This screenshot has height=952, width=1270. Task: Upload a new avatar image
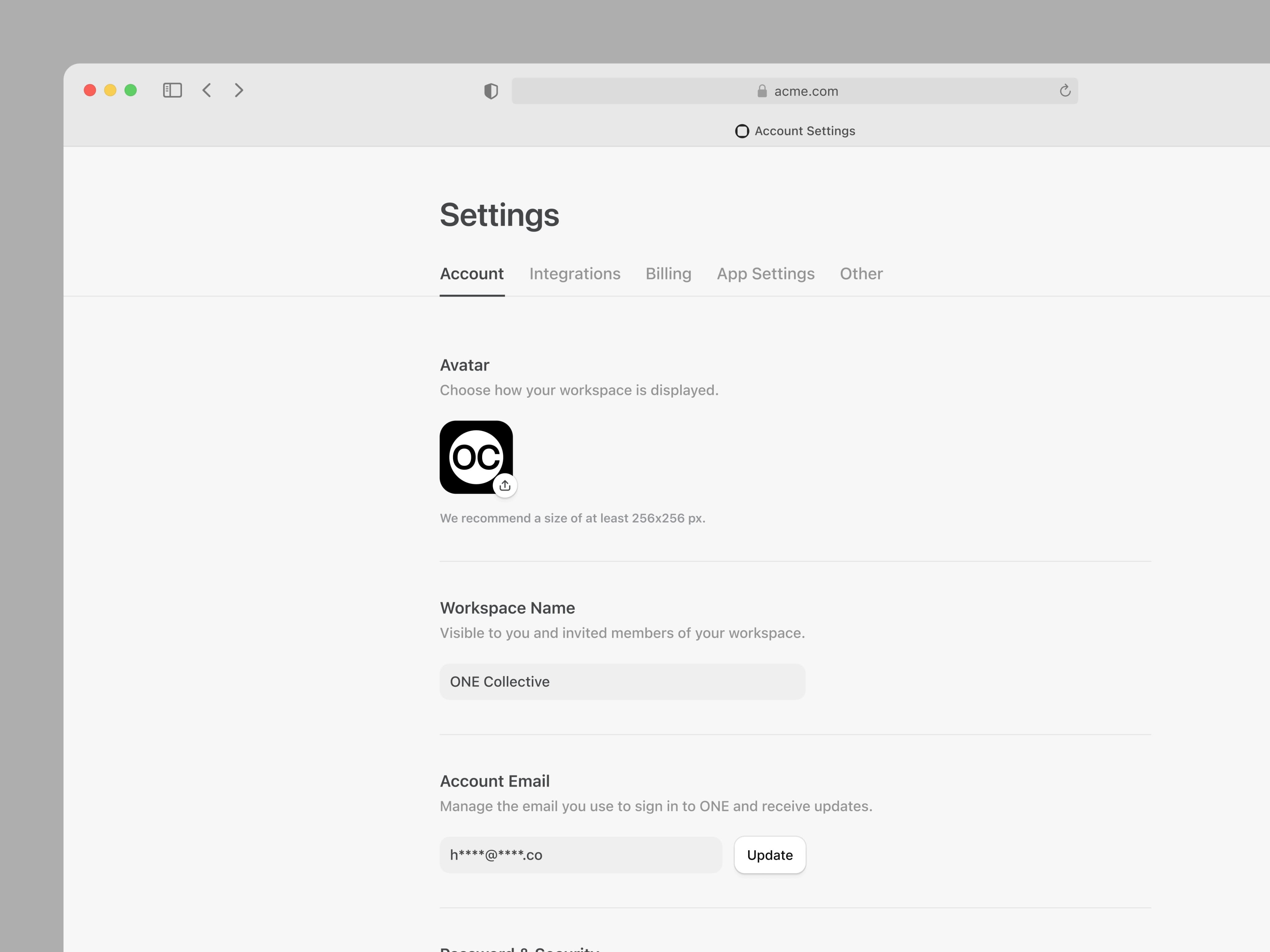click(505, 485)
